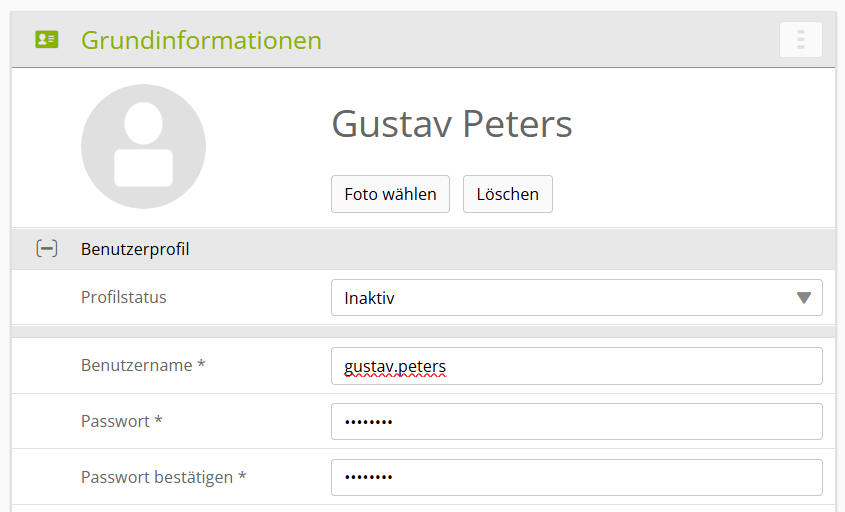The height and width of the screenshot is (512, 845).
Task: Click the Profilstatus dropdown arrow
Action: (803, 298)
